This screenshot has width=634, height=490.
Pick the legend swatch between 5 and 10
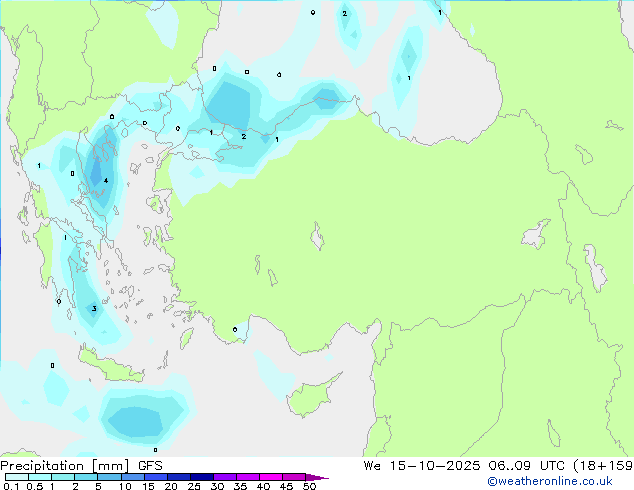110,477
